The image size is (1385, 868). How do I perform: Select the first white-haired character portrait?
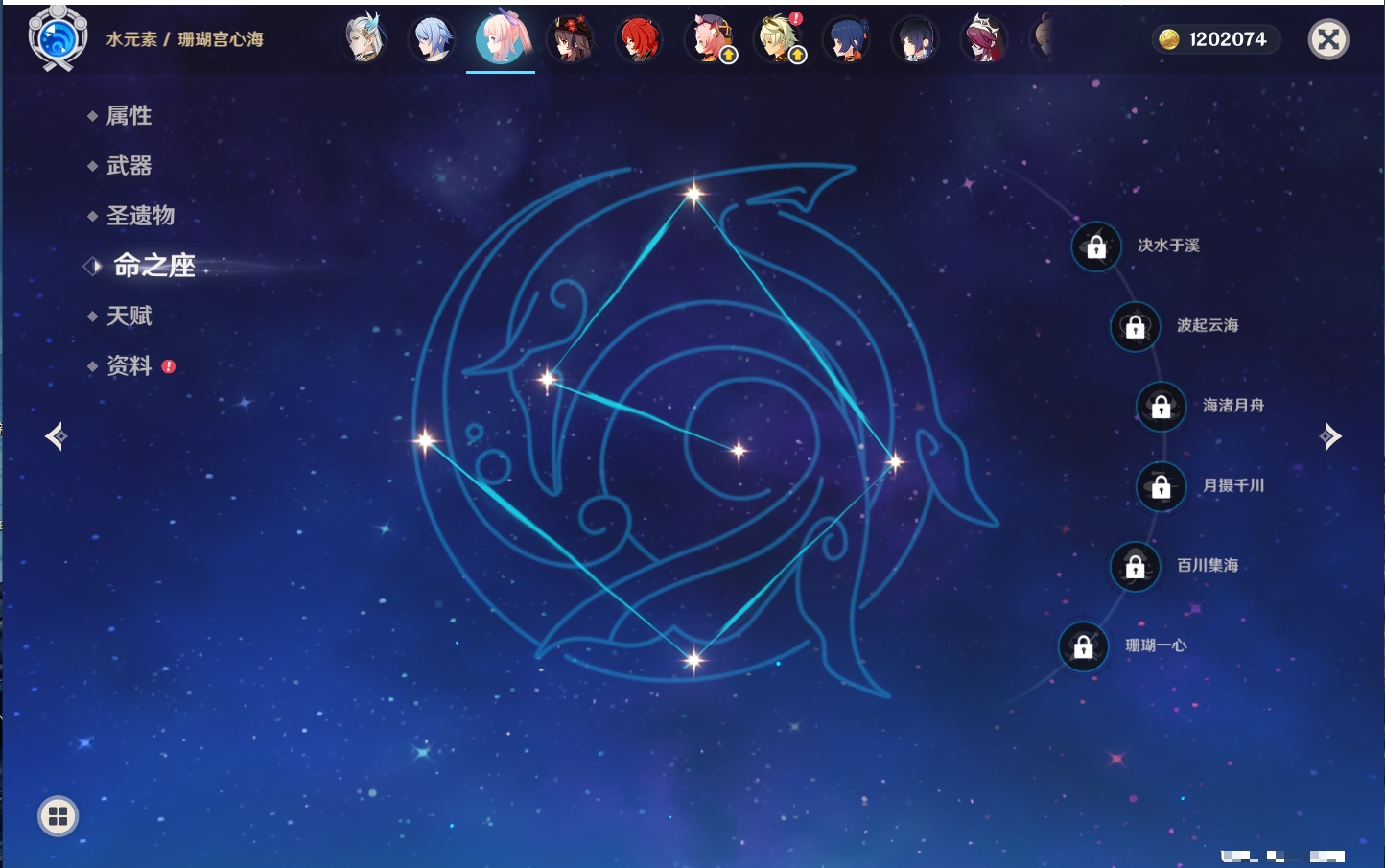(364, 39)
